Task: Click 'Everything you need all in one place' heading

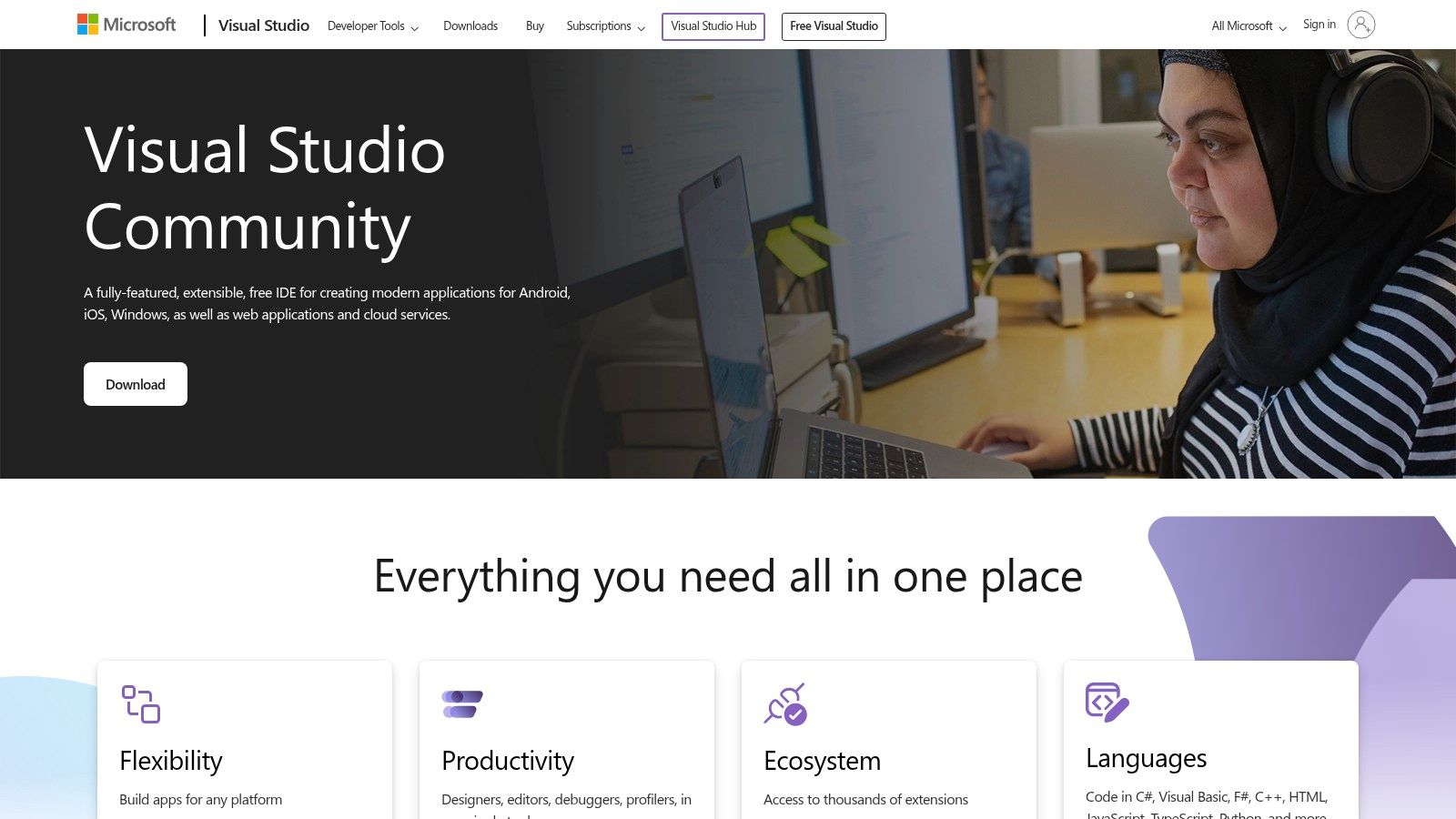Action: click(728, 577)
